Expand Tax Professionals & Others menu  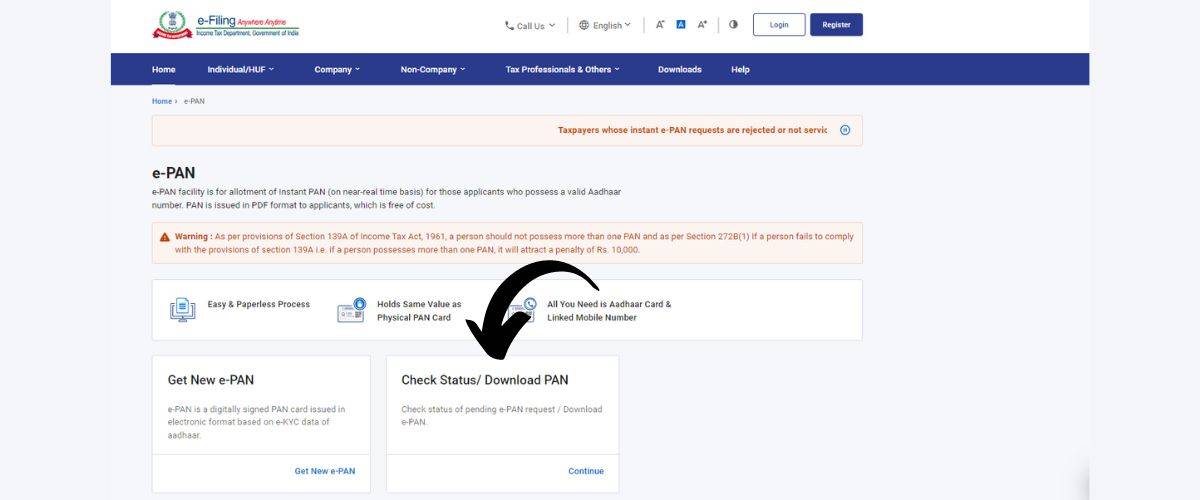tap(563, 70)
